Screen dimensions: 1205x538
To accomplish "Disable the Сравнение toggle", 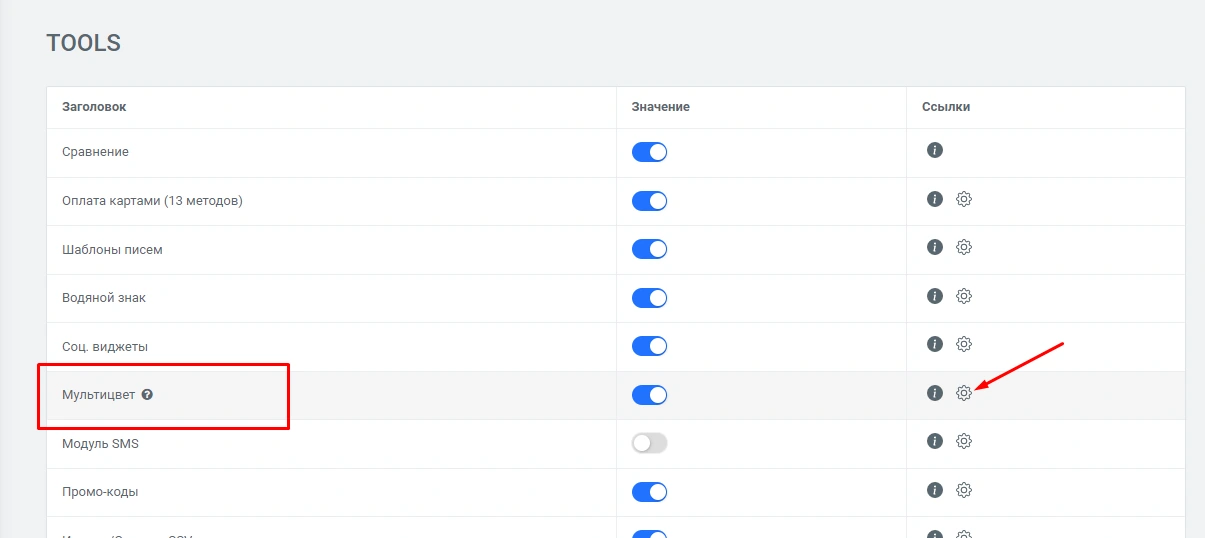I will (x=649, y=152).
